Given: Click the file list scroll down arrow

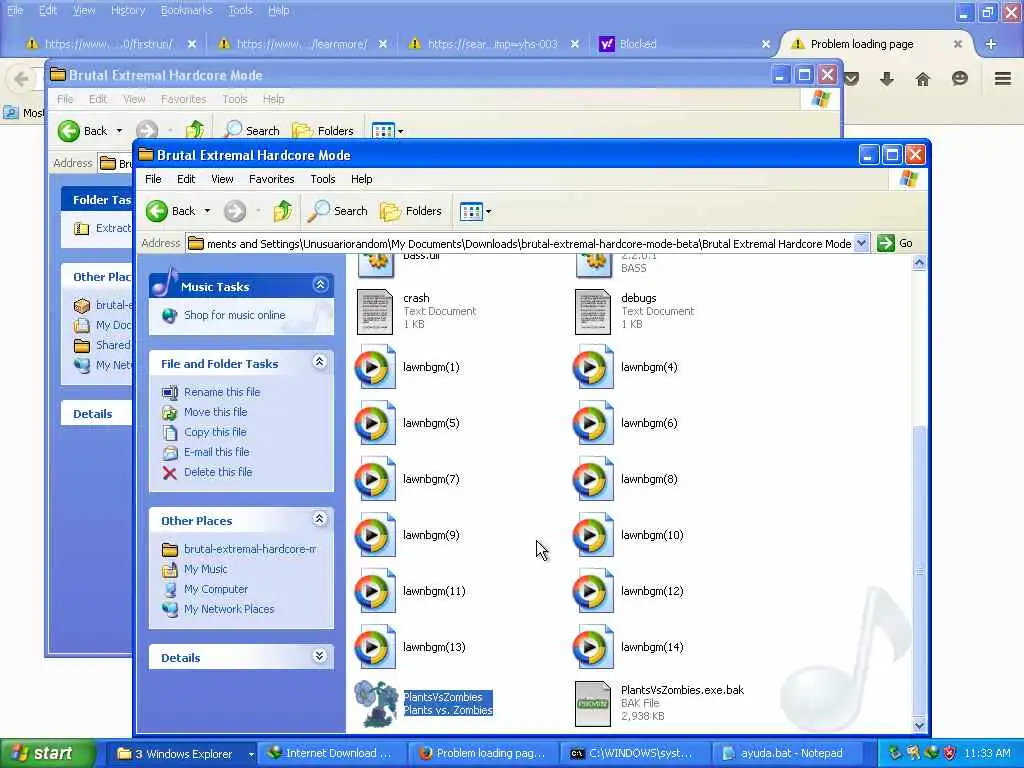Looking at the screenshot, I should click(919, 725).
